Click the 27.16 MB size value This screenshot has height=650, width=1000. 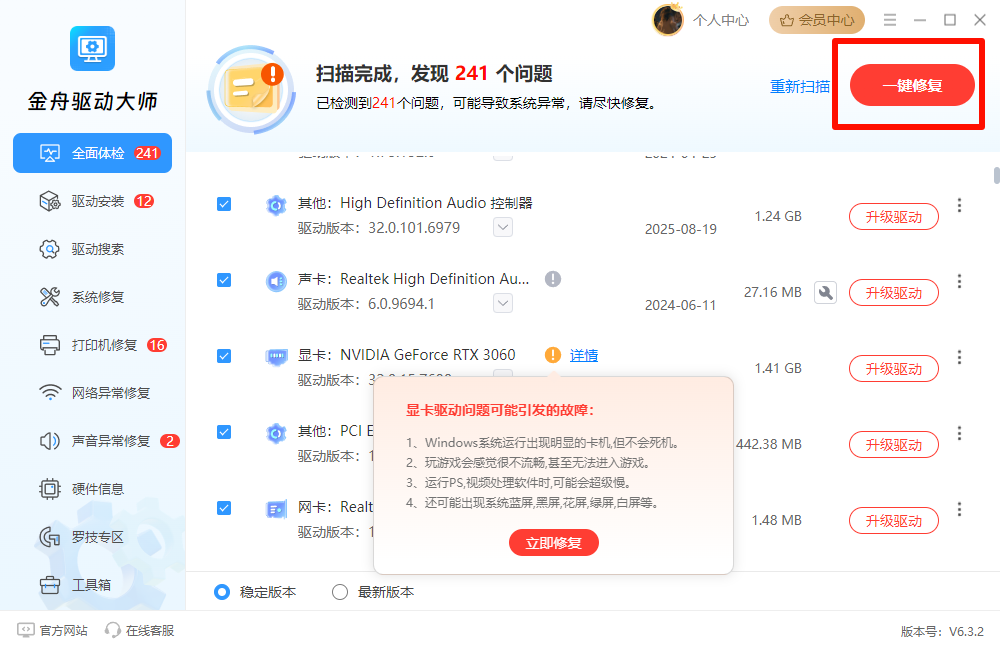point(772,292)
